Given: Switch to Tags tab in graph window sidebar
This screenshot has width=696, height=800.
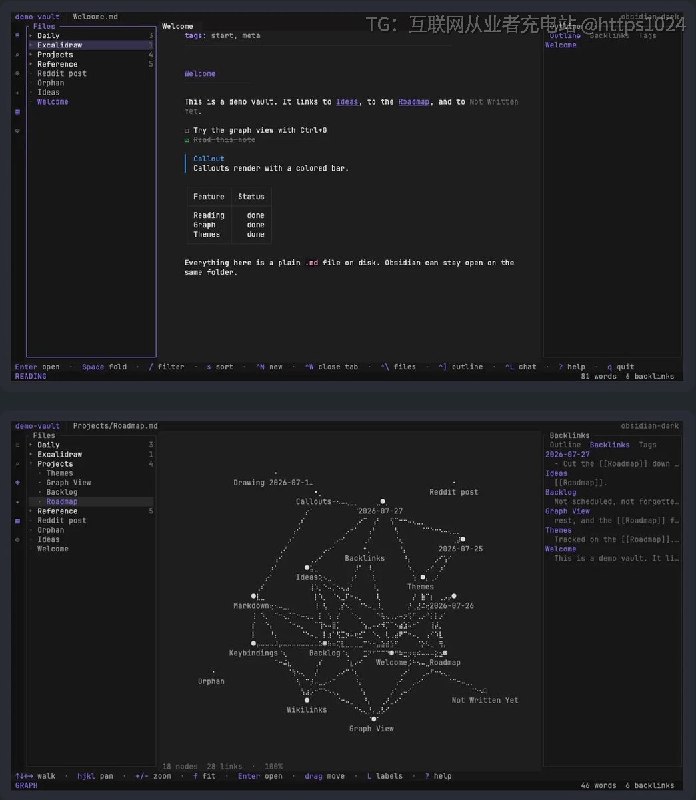Looking at the screenshot, I should pyautogui.click(x=648, y=445).
